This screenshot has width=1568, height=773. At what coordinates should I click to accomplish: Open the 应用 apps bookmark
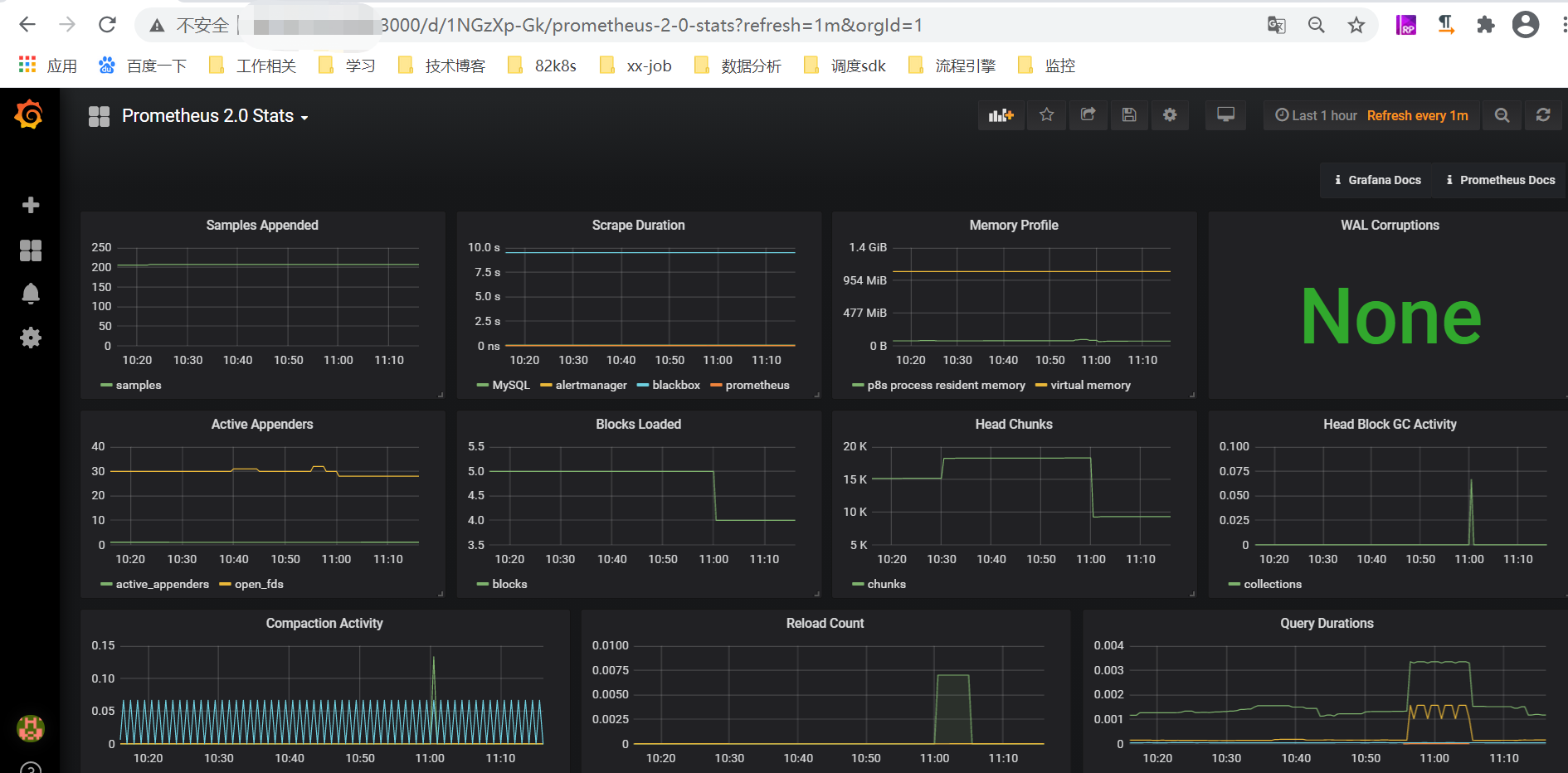(48, 66)
